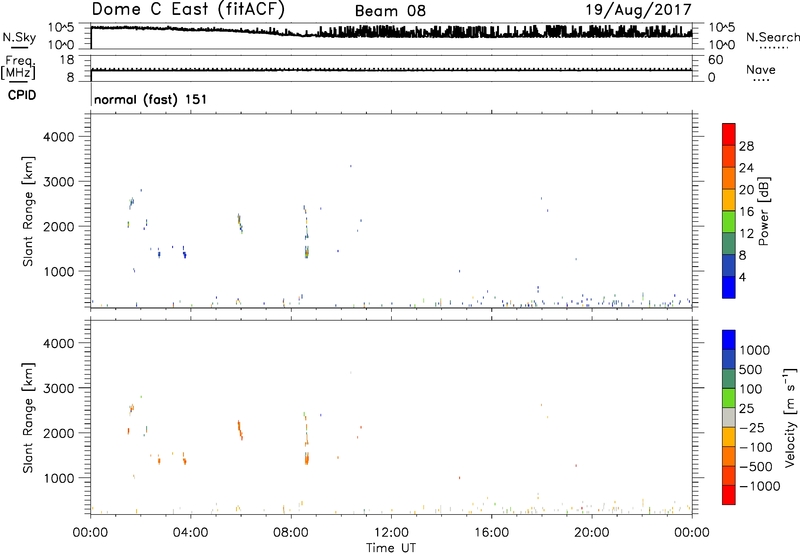Screen dimensions: 800x554
Task: Click the "18" frequency tick label
Action: (67, 60)
